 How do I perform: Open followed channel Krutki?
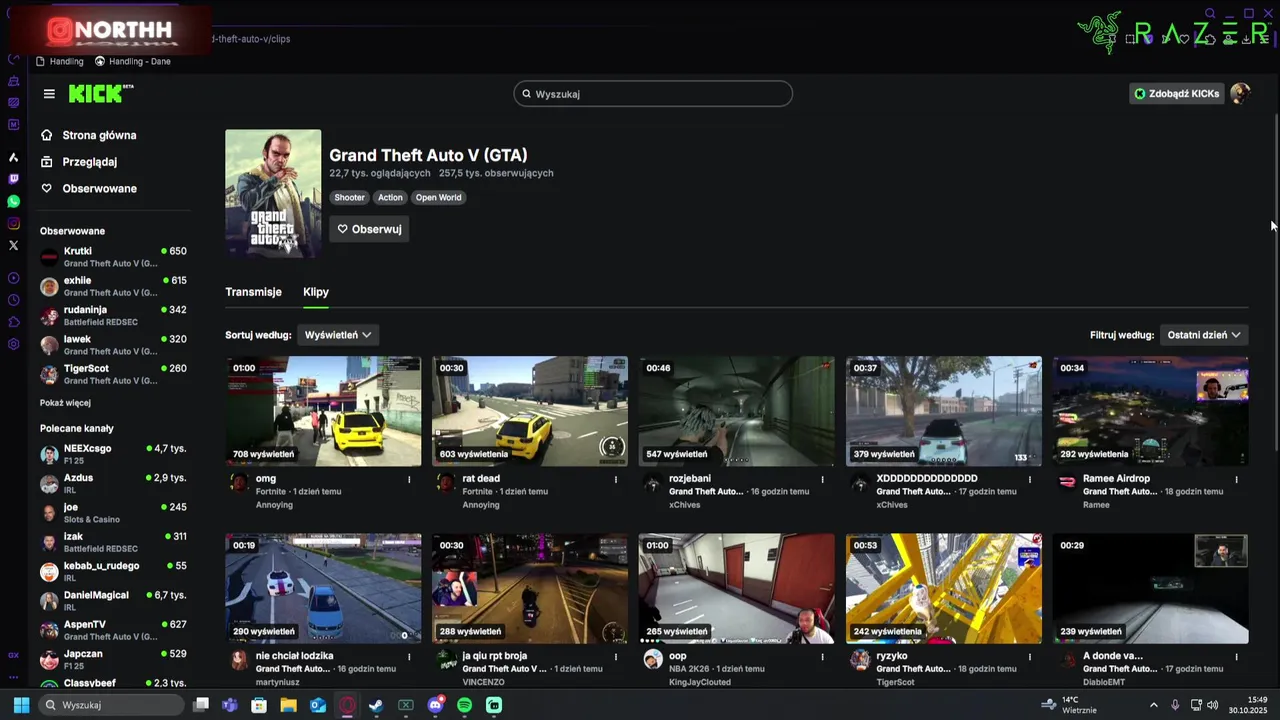pos(113,257)
